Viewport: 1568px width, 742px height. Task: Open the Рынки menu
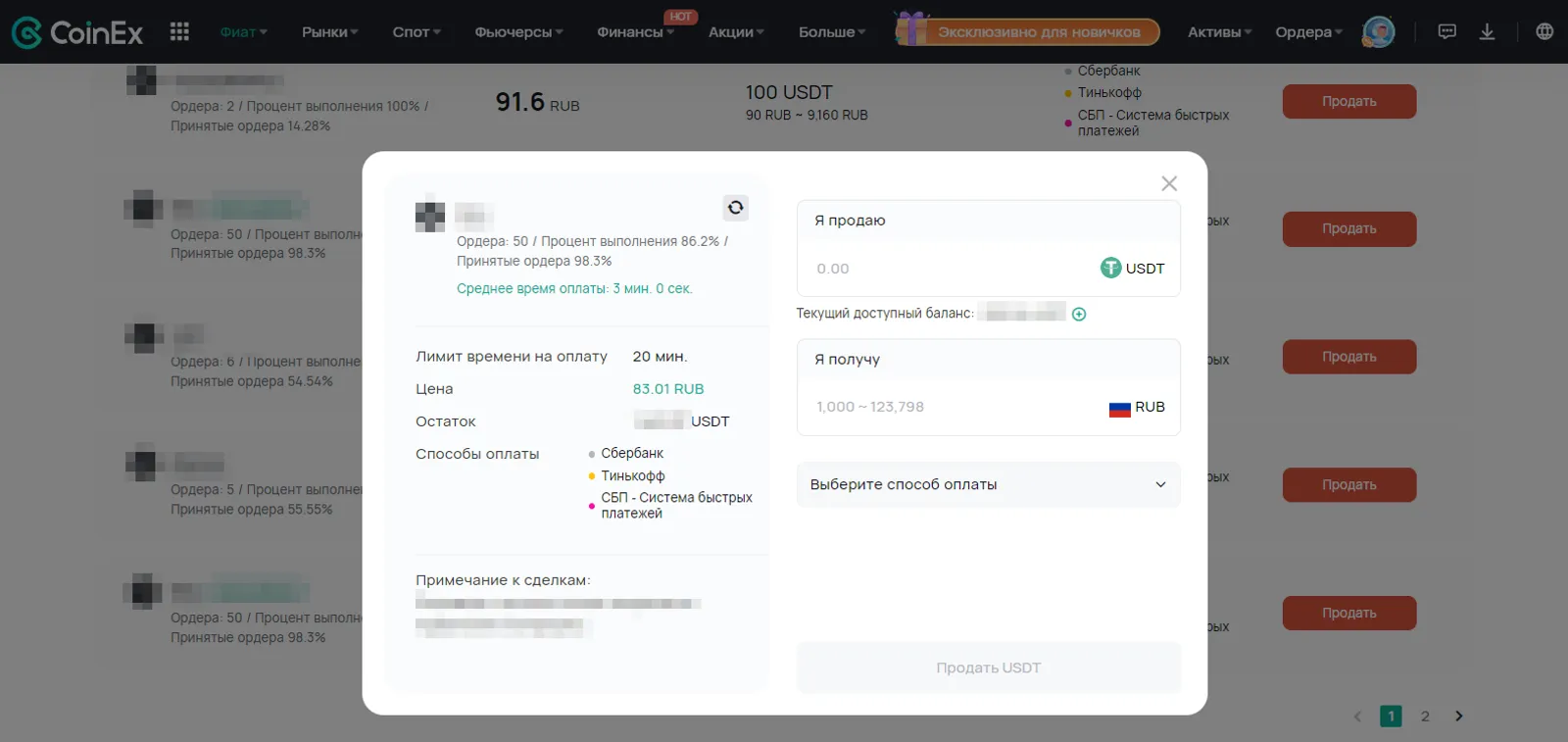tap(329, 32)
